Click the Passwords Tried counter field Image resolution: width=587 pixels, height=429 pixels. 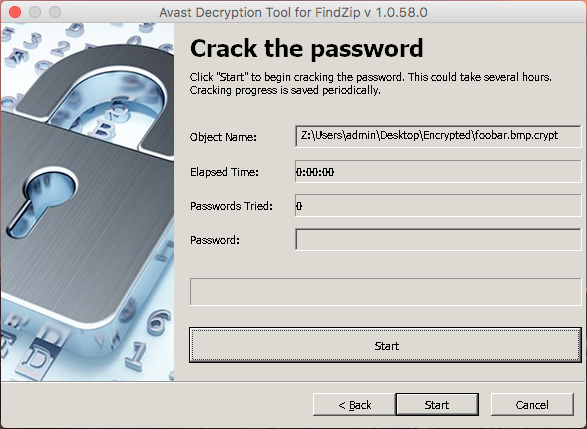click(438, 205)
